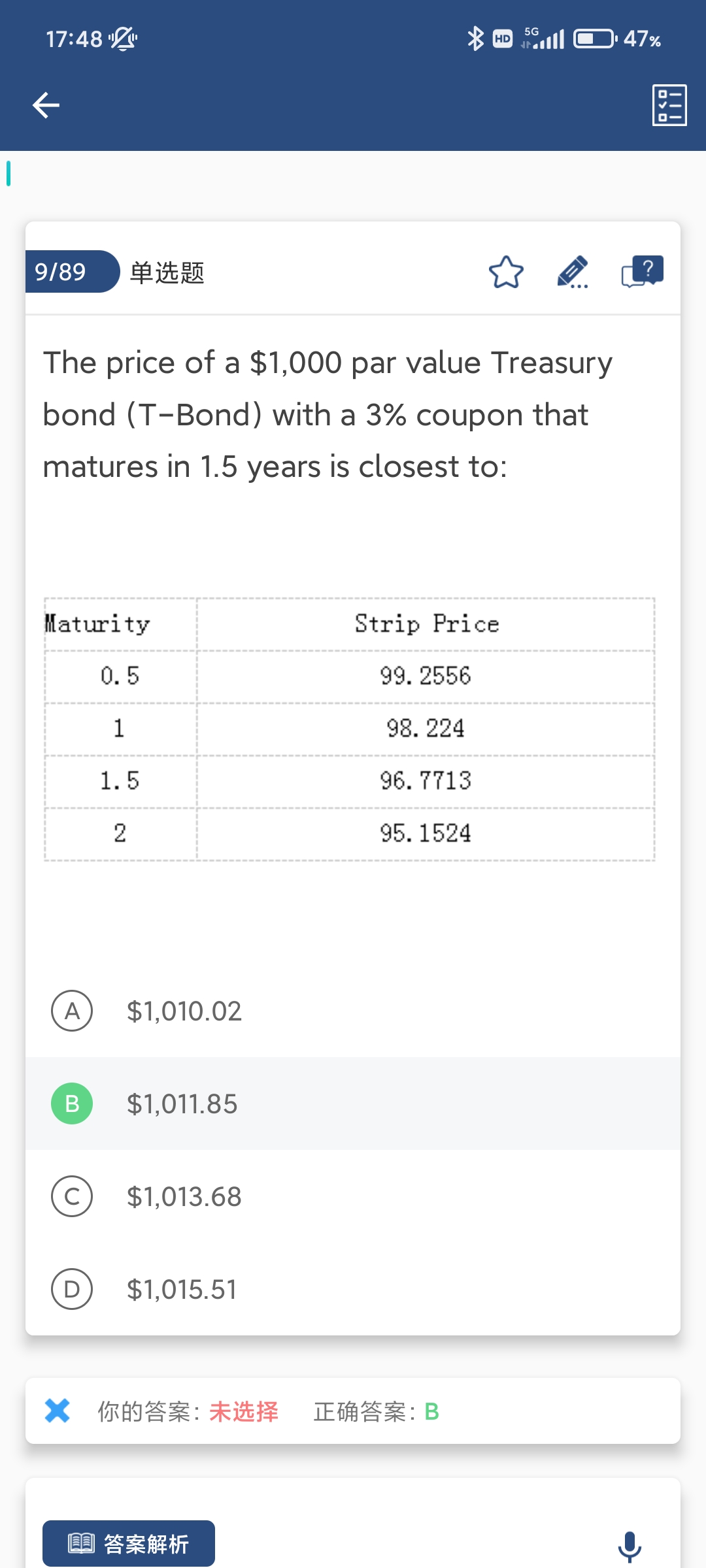Image resolution: width=706 pixels, height=1568 pixels.
Task: Tap the Bluetooth status icon
Action: click(475, 39)
